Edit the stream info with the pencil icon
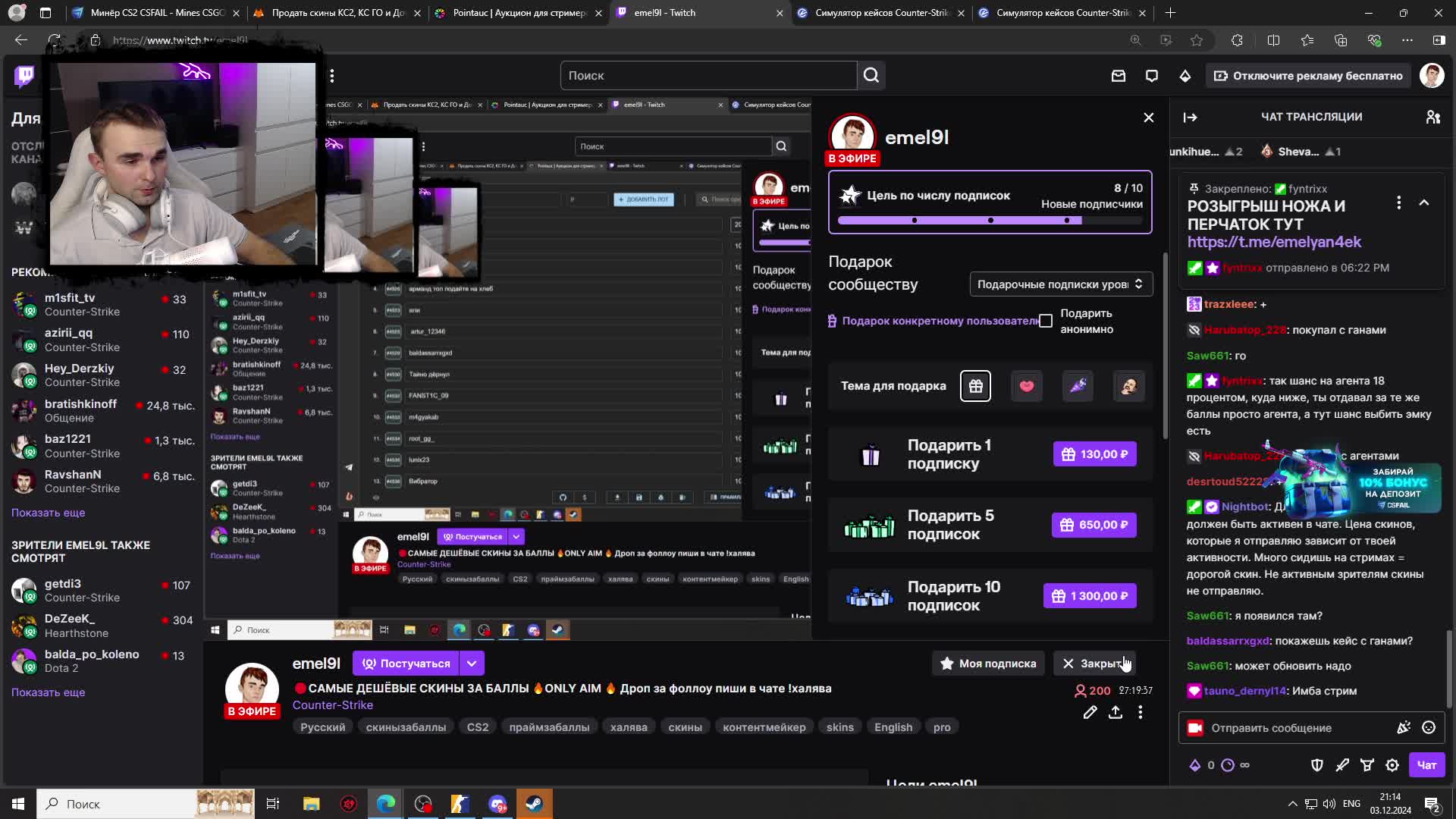 click(x=1090, y=712)
